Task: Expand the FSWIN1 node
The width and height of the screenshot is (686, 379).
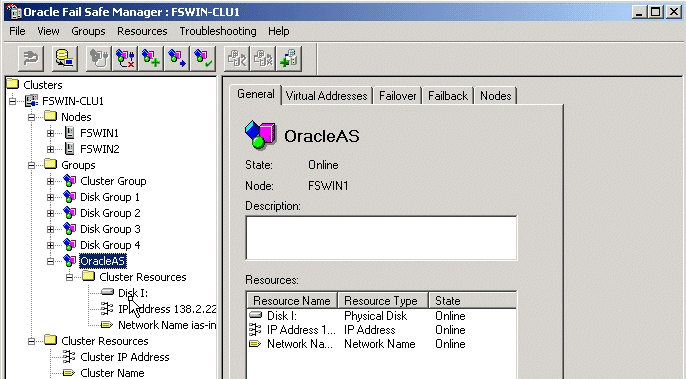Action: pyautogui.click(x=50, y=133)
